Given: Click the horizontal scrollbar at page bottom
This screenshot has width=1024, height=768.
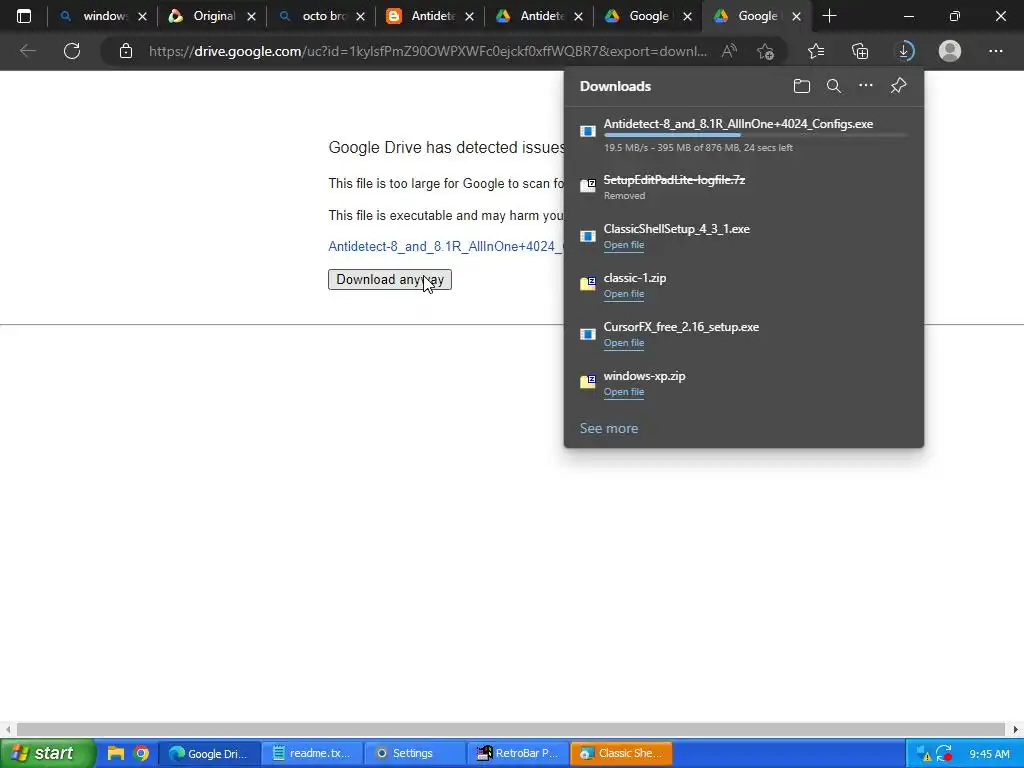Looking at the screenshot, I should [x=511, y=729].
